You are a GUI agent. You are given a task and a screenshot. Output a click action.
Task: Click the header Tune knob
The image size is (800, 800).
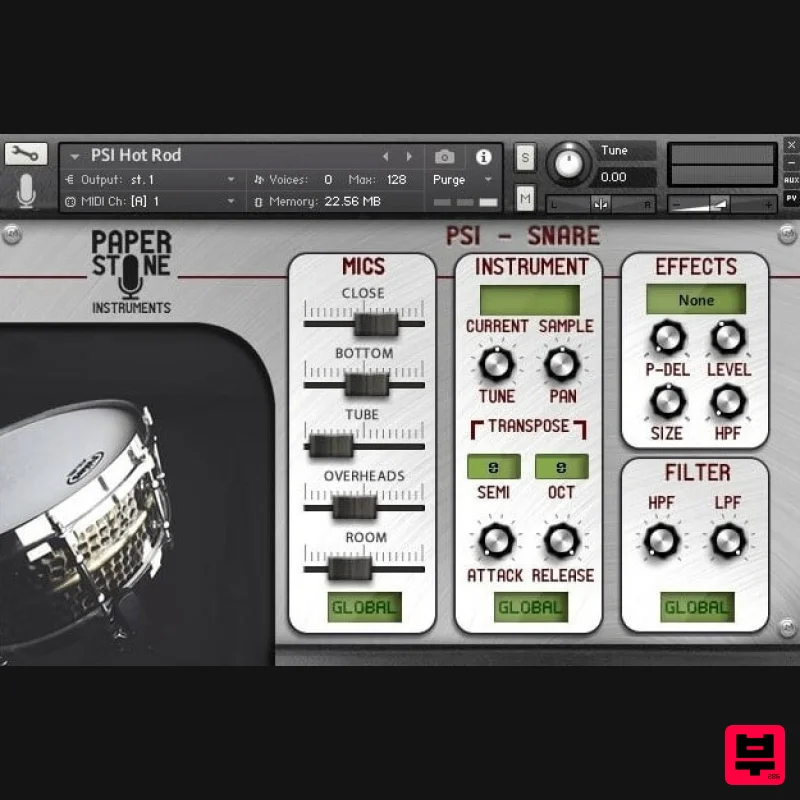(x=568, y=163)
